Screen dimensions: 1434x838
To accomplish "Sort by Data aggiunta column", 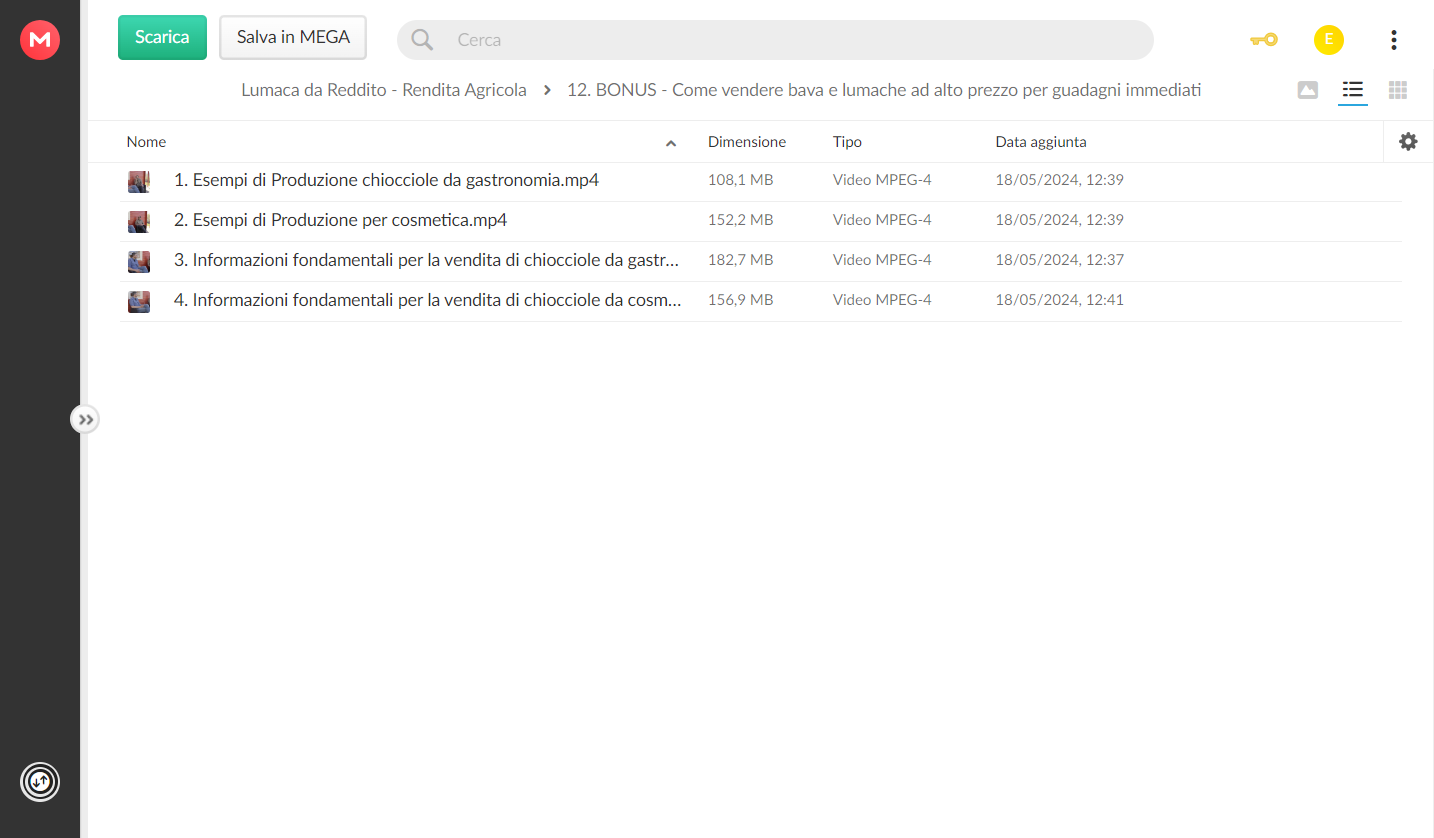I will point(1041,142).
